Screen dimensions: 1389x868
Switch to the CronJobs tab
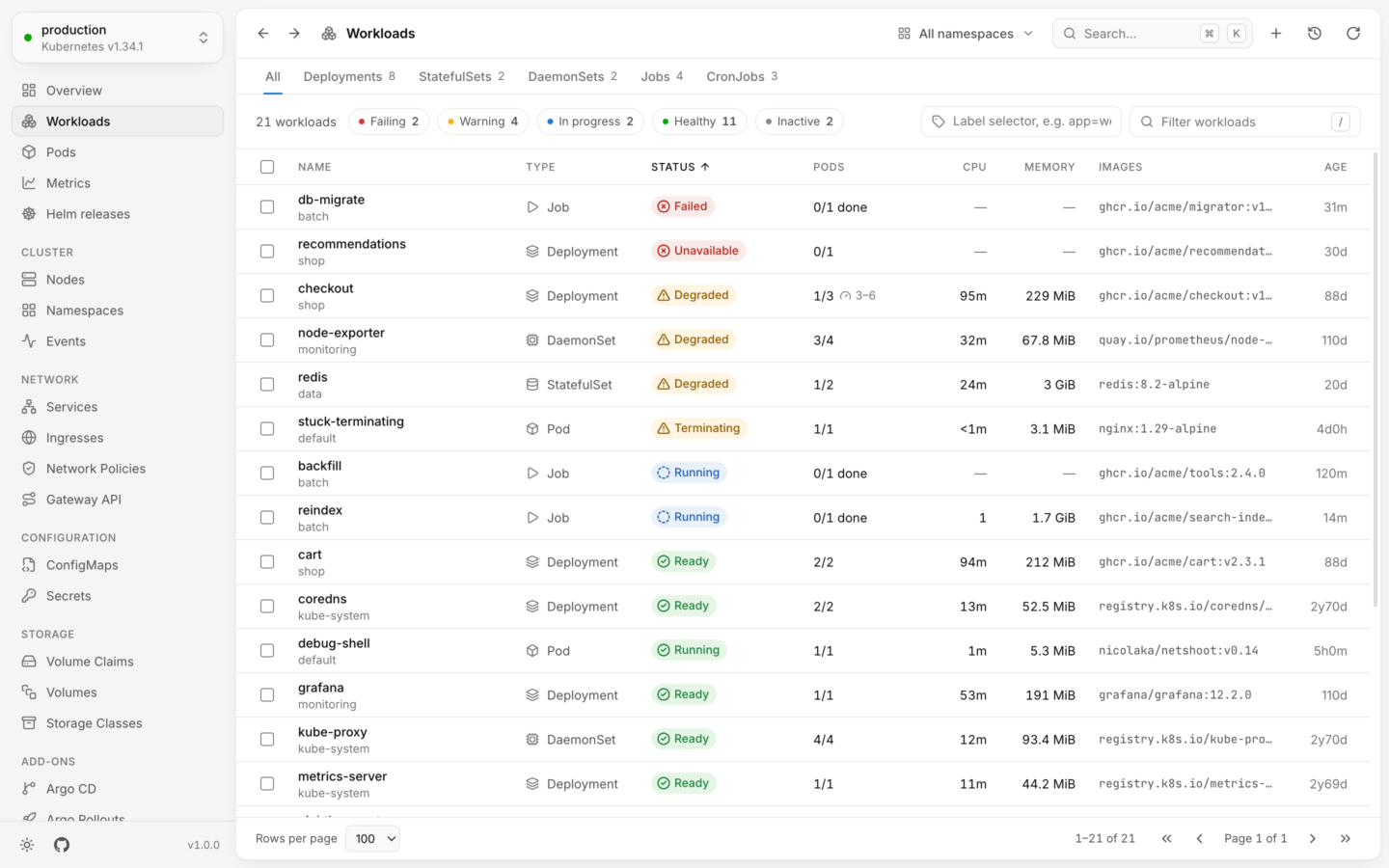(742, 77)
